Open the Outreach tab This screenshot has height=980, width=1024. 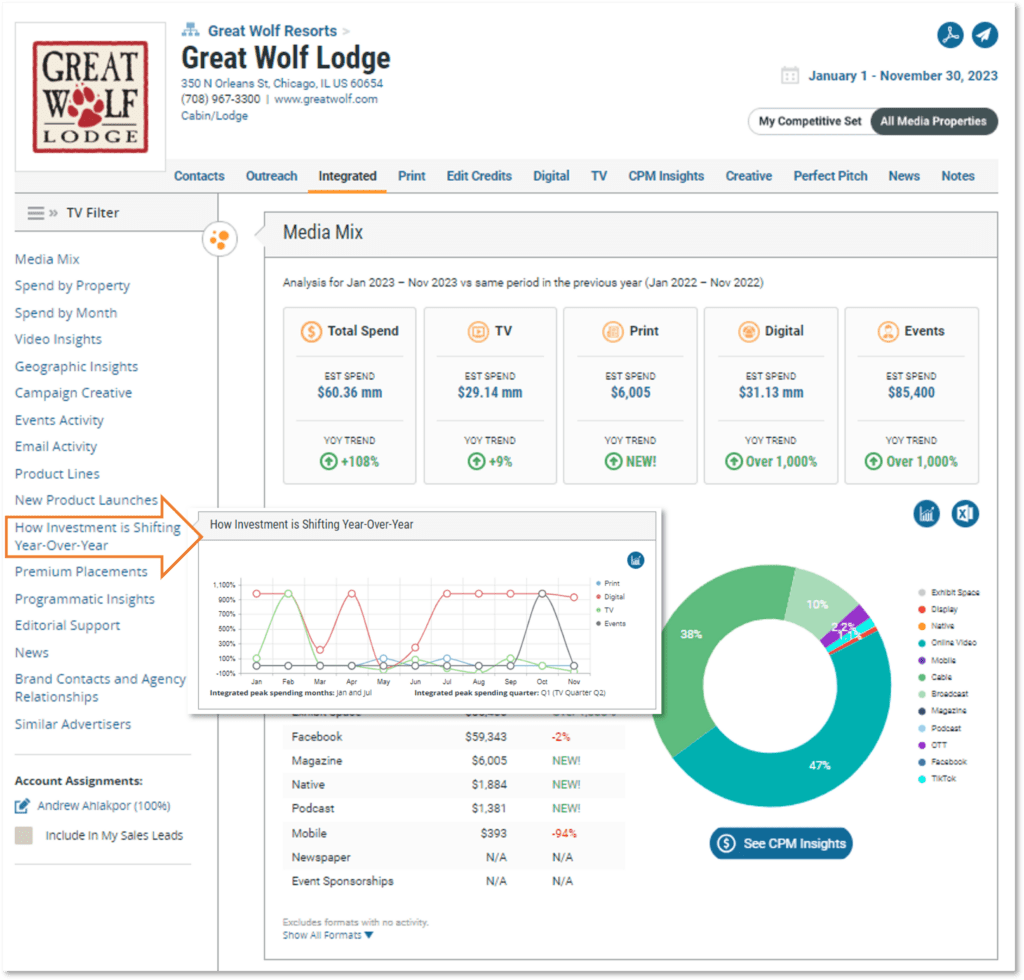tap(272, 176)
